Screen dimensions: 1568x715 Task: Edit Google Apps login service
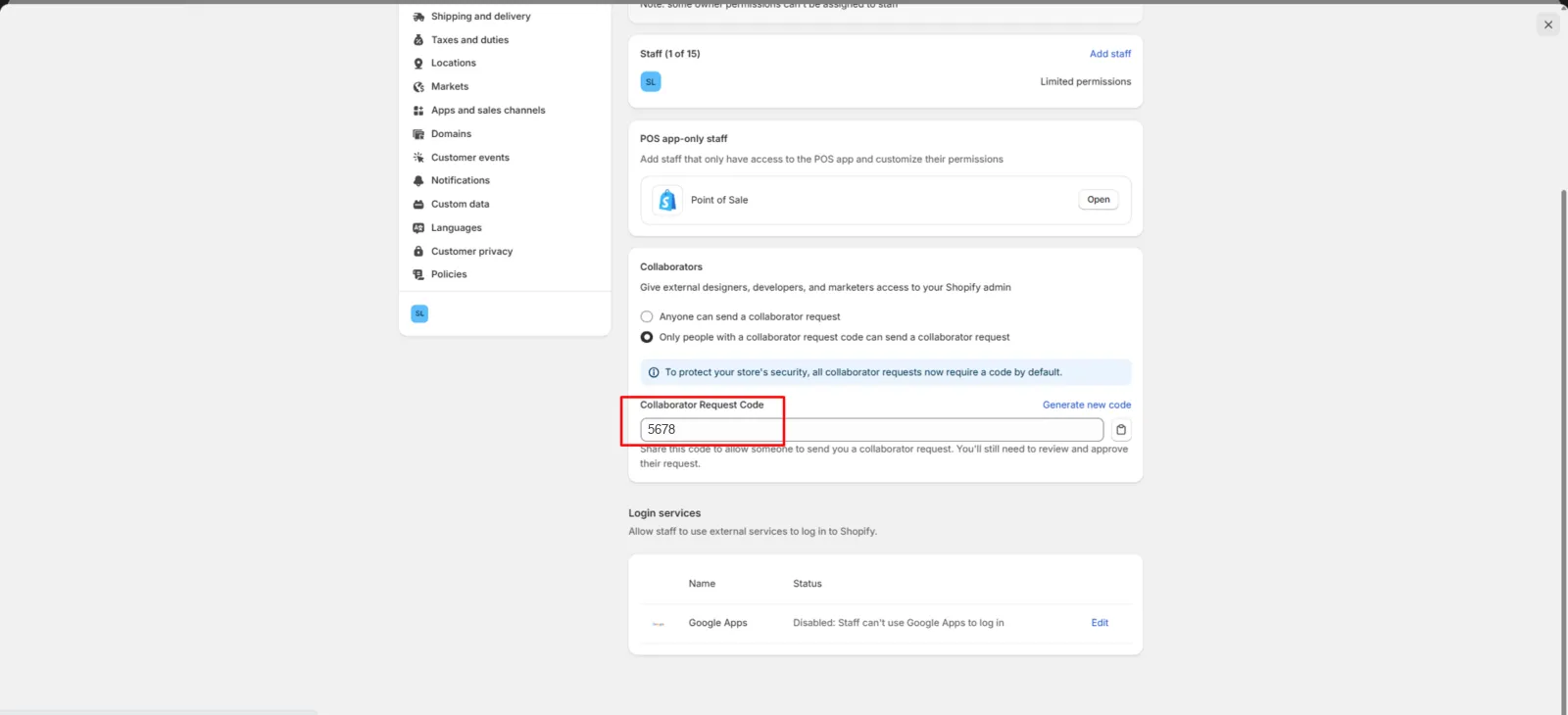1100,623
